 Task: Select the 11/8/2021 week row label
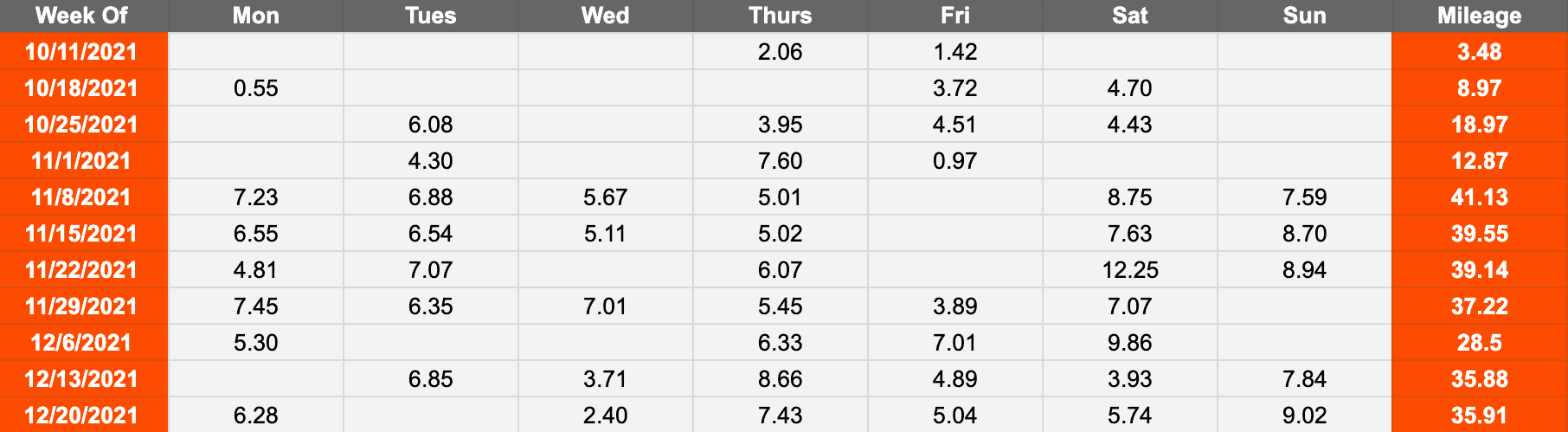coord(83,197)
